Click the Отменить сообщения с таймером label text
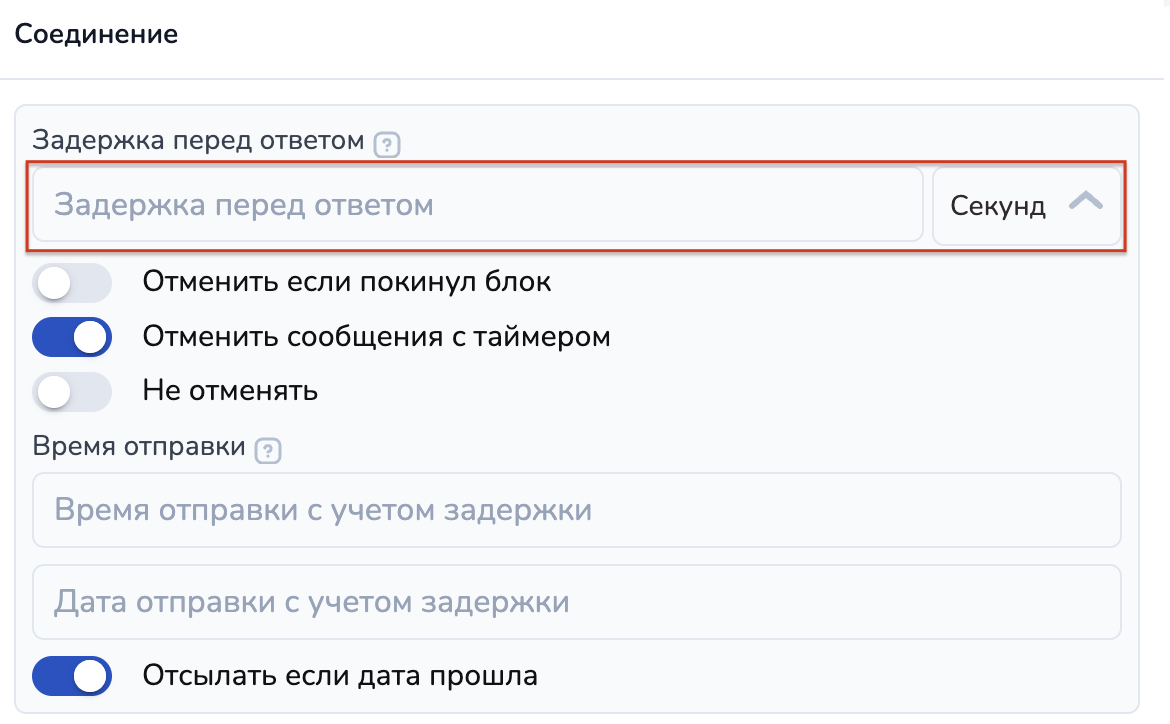The width and height of the screenshot is (1170, 724). pyautogui.click(x=376, y=337)
